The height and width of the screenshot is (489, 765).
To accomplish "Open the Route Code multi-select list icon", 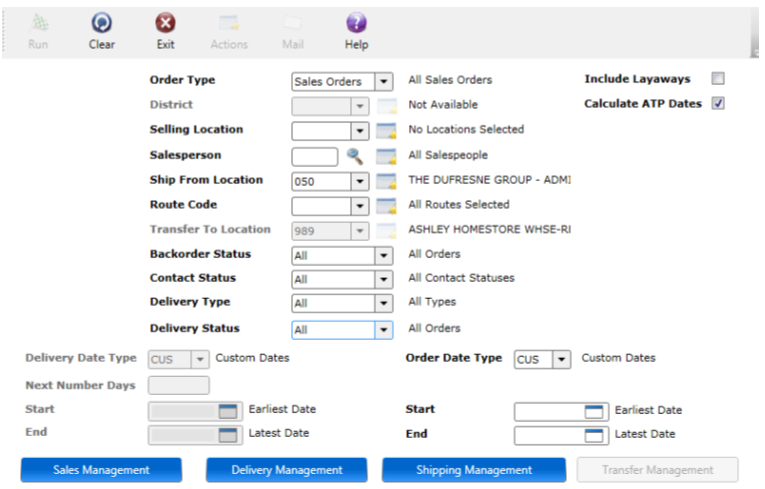I will [x=386, y=206].
